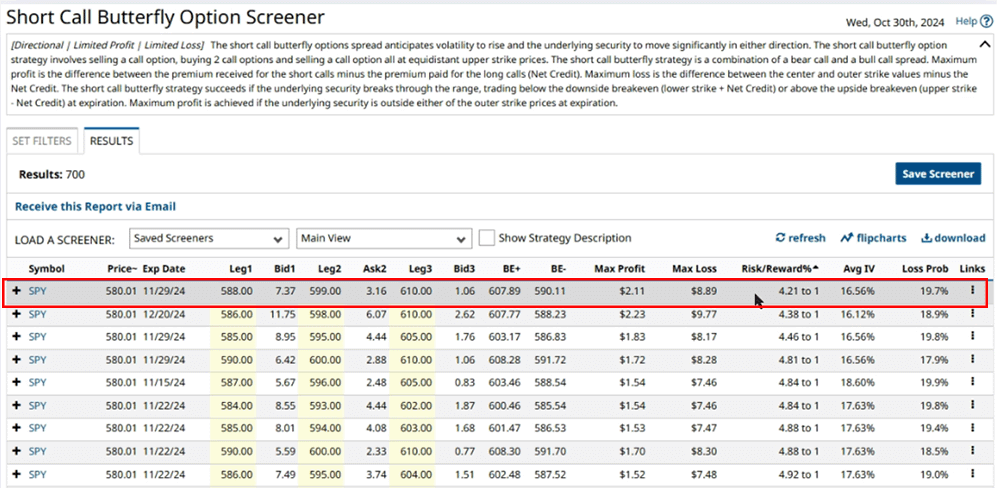Select the Results tab

click(111, 142)
